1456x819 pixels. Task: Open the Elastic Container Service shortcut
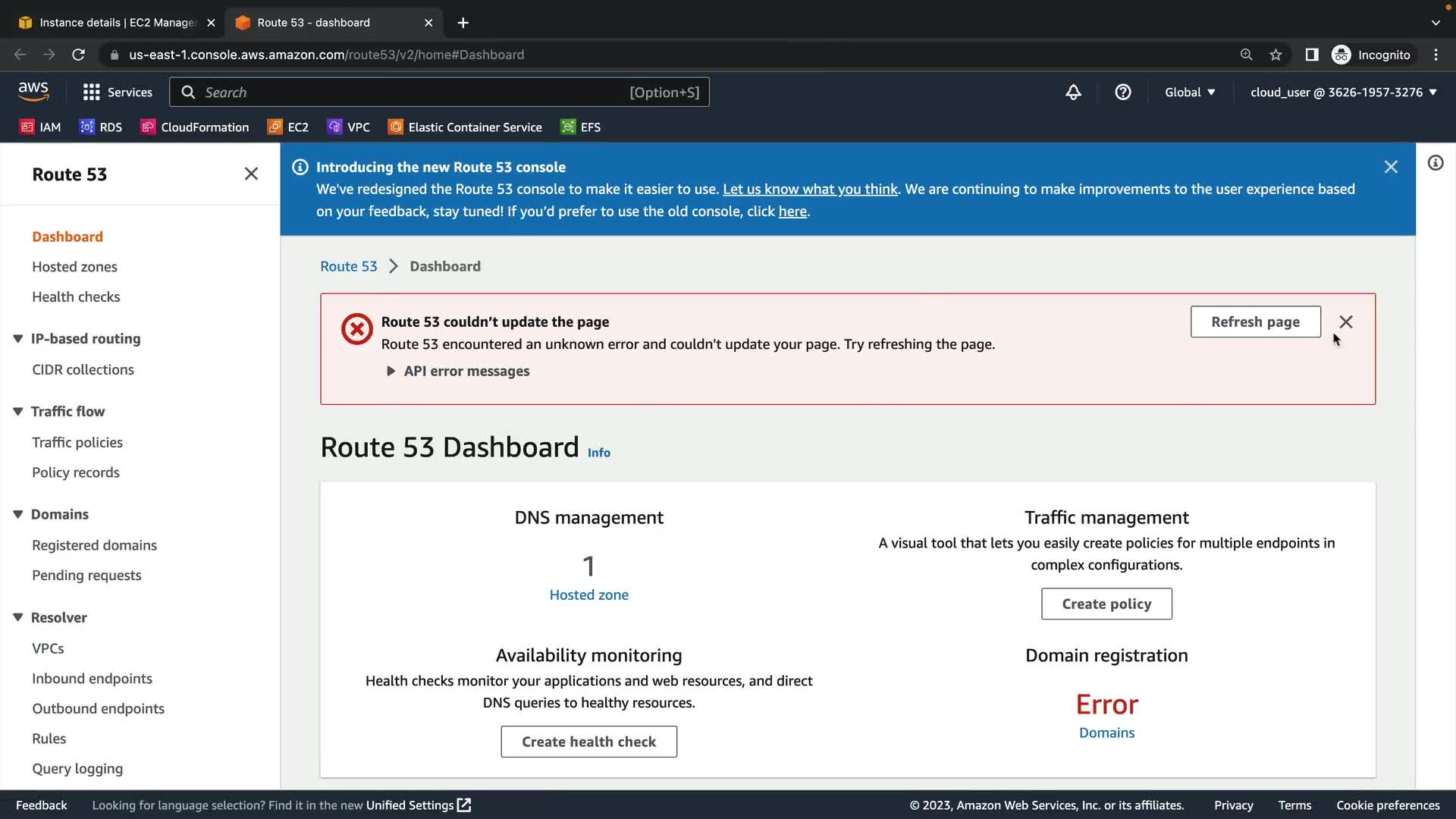[x=465, y=127]
